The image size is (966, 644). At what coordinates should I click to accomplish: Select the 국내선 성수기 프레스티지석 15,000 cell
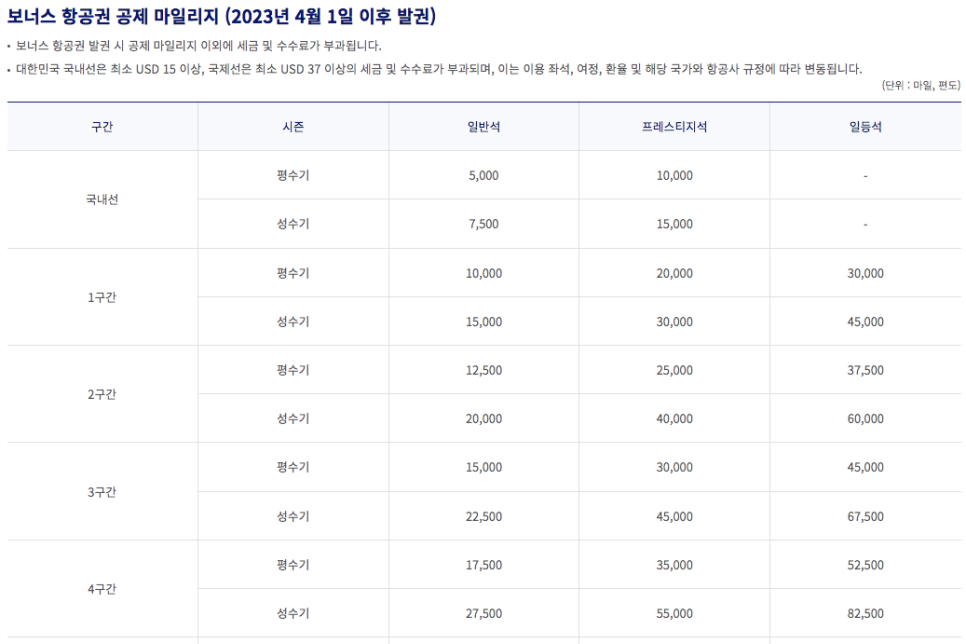click(x=672, y=224)
